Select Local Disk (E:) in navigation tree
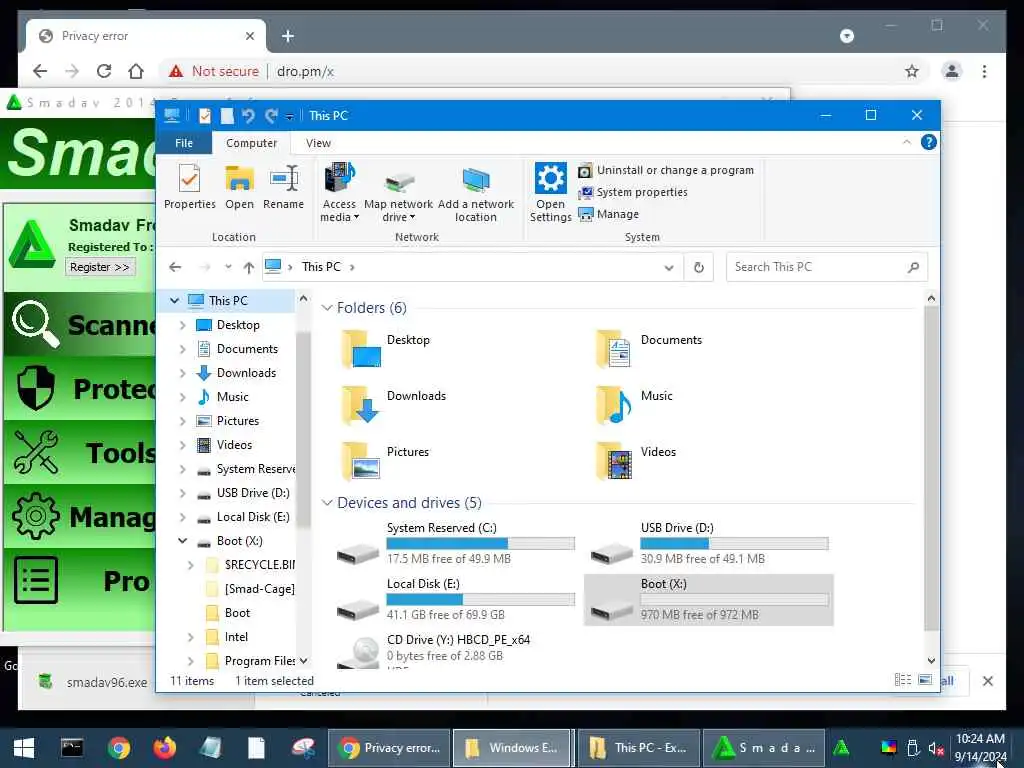 click(x=253, y=517)
